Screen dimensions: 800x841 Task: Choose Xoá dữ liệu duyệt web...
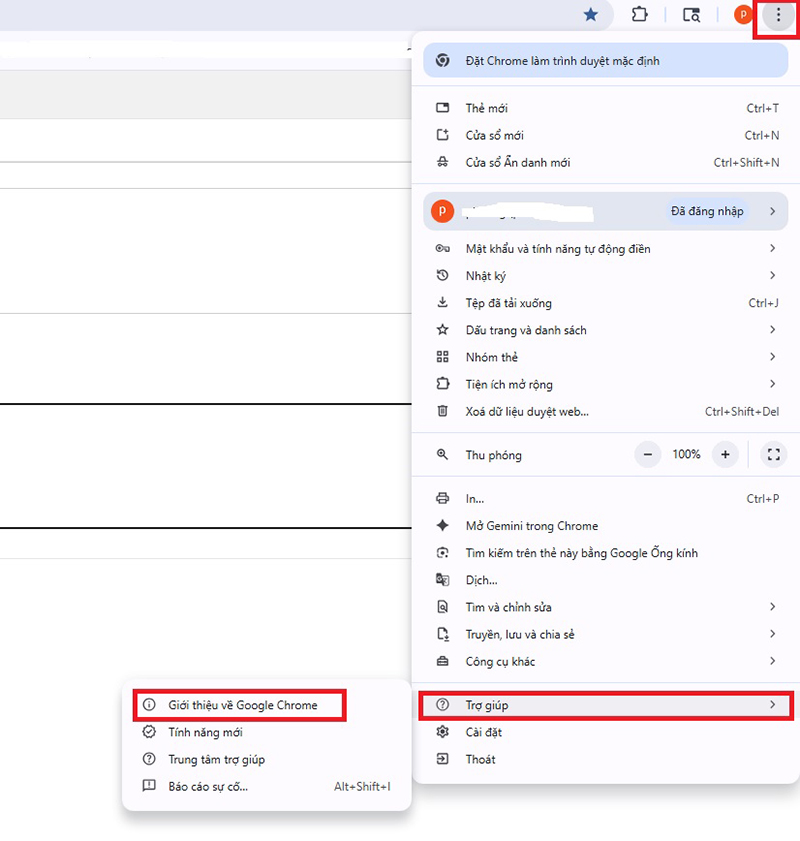(606, 411)
